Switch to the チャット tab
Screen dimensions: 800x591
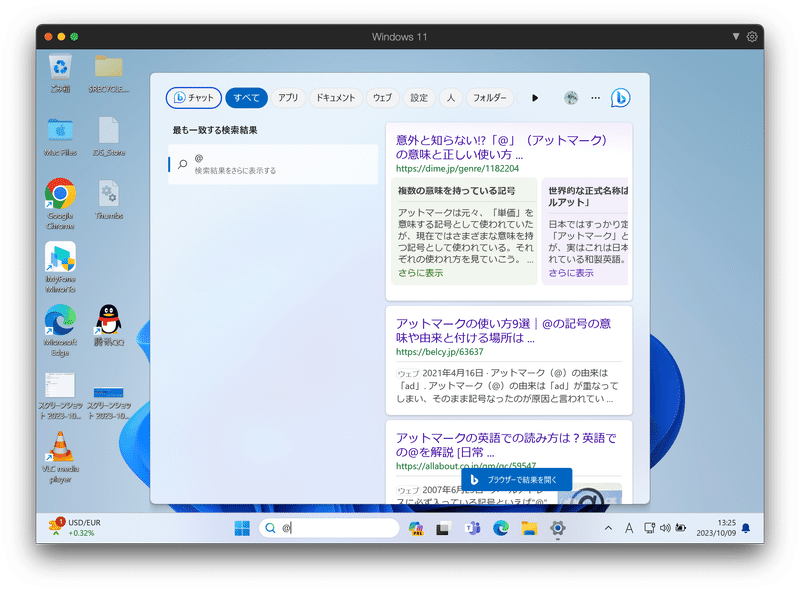click(x=194, y=97)
